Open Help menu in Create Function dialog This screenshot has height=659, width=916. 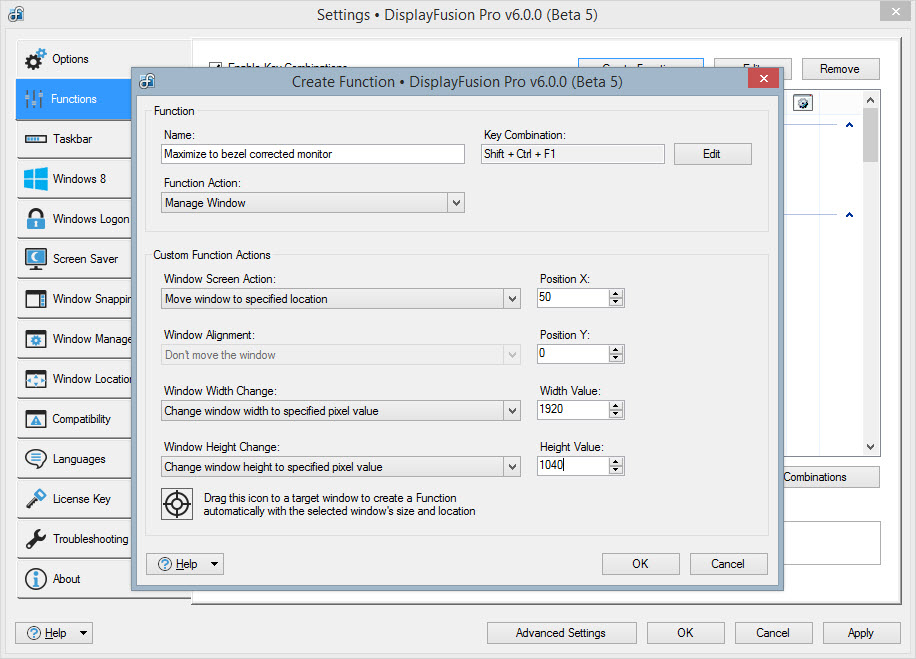point(185,564)
